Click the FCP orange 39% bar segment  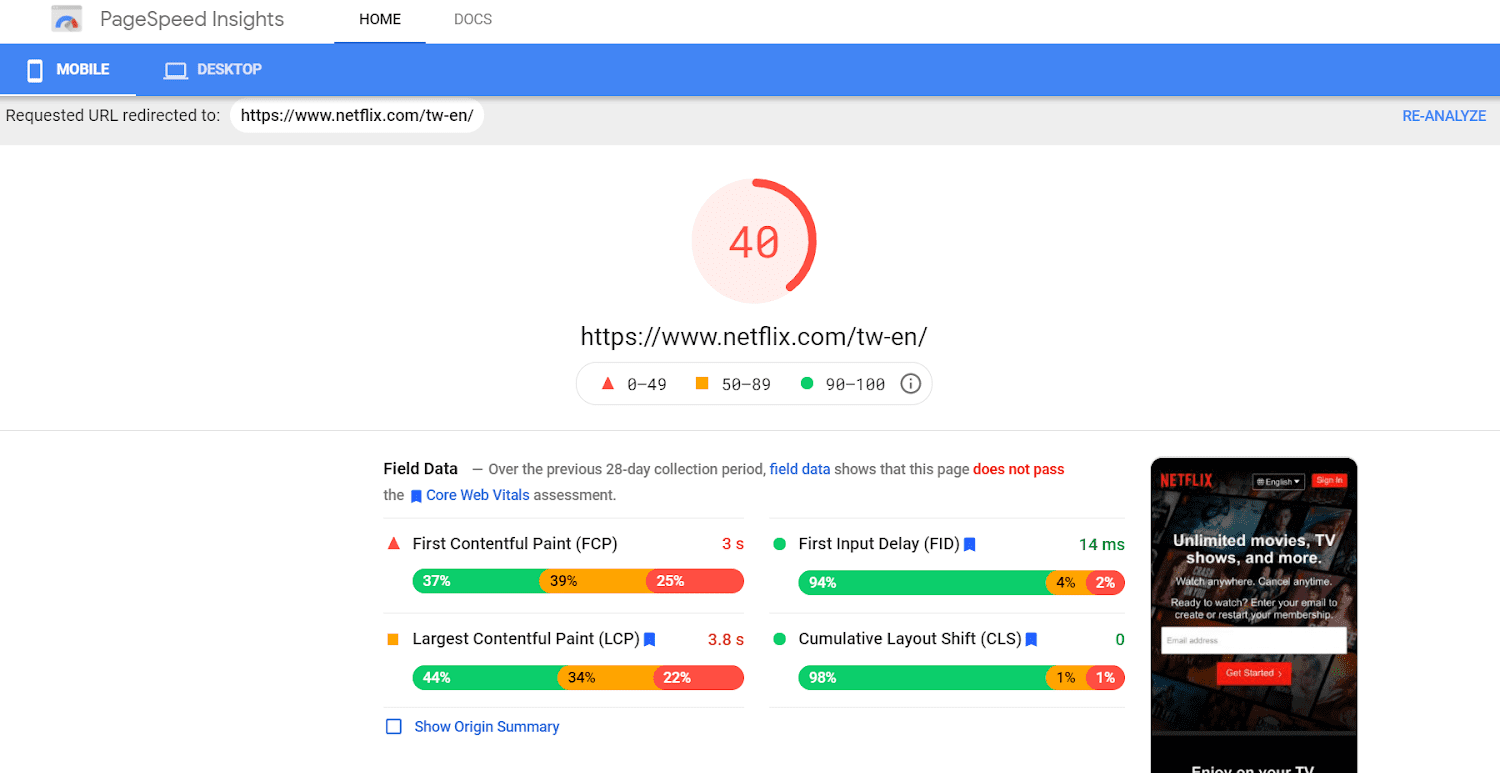click(593, 581)
